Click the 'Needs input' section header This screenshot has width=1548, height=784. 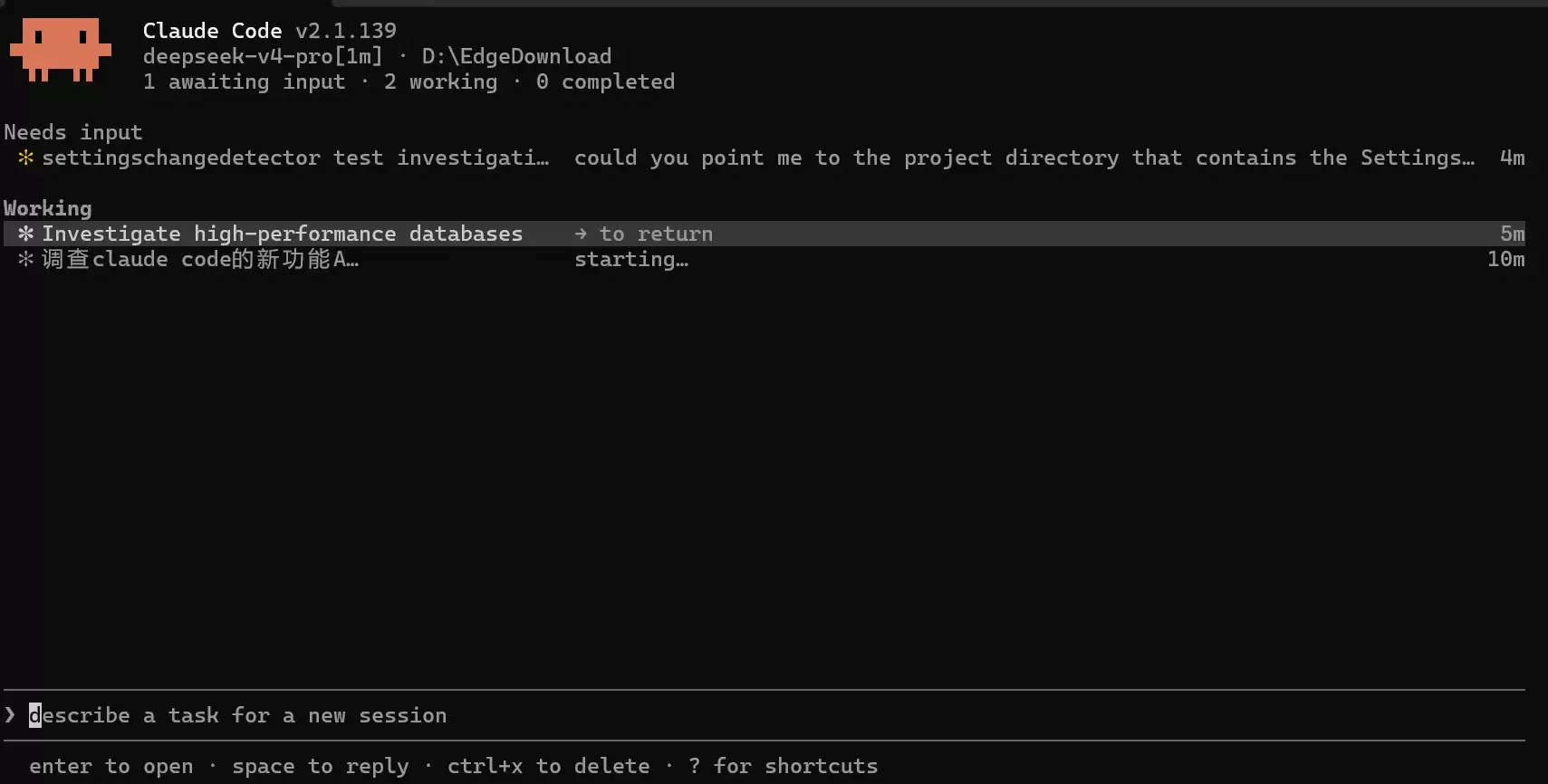pos(73,132)
